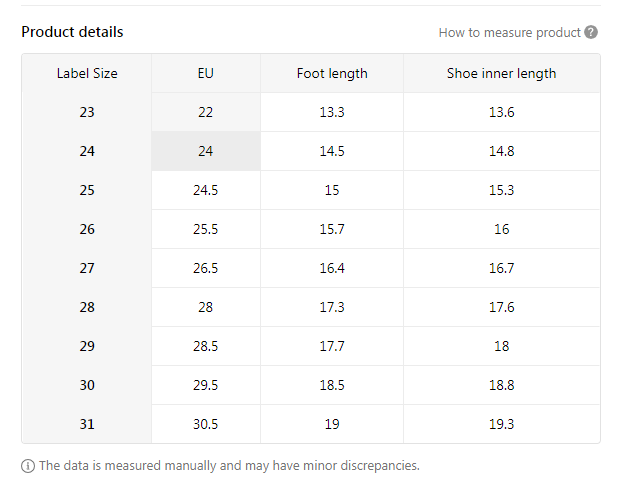Open the "How to measure product" link

(x=509, y=32)
